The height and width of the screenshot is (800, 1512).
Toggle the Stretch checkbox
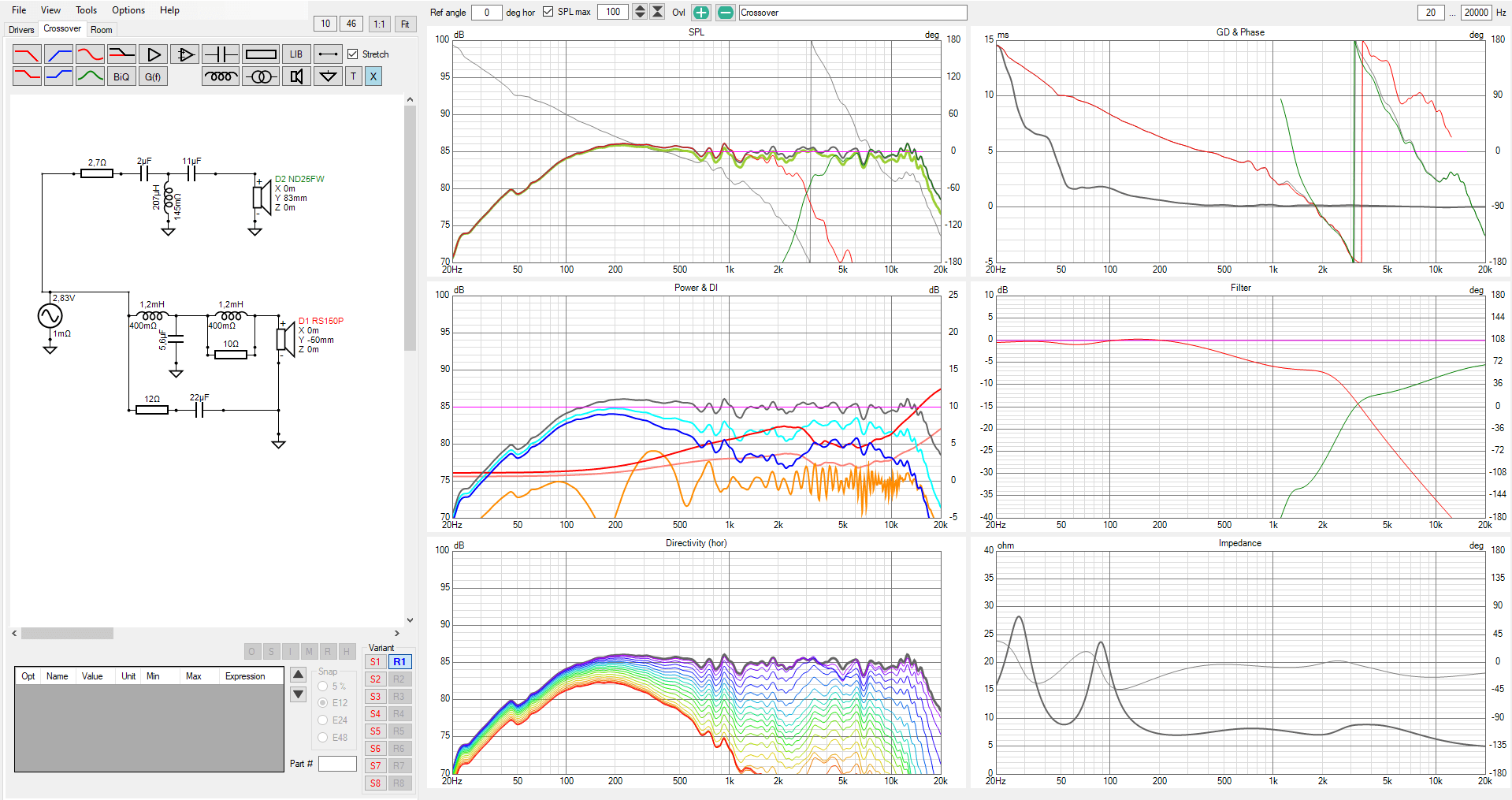click(x=353, y=54)
